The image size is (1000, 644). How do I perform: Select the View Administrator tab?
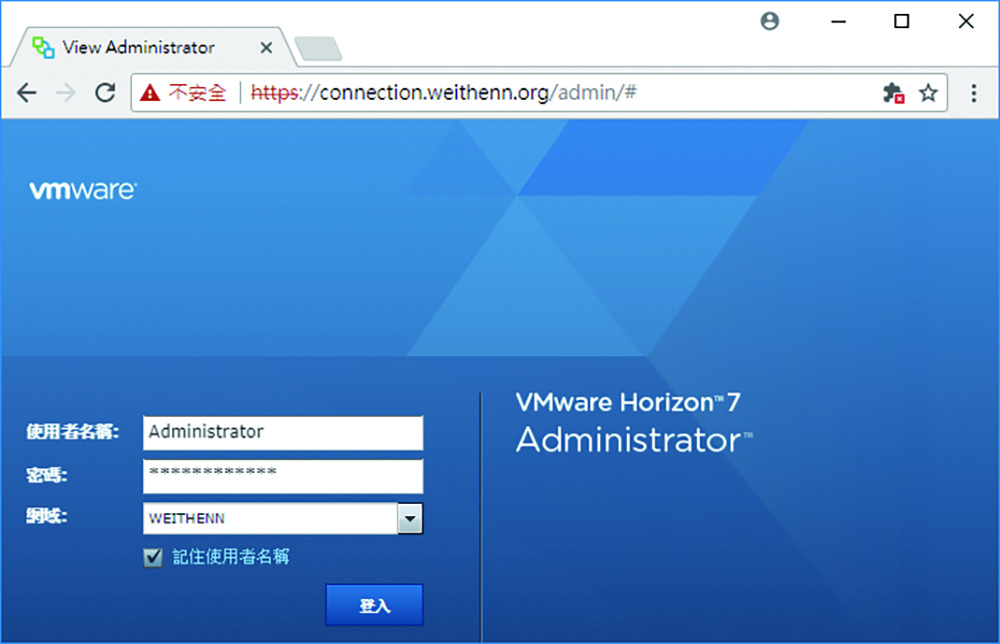tap(151, 47)
